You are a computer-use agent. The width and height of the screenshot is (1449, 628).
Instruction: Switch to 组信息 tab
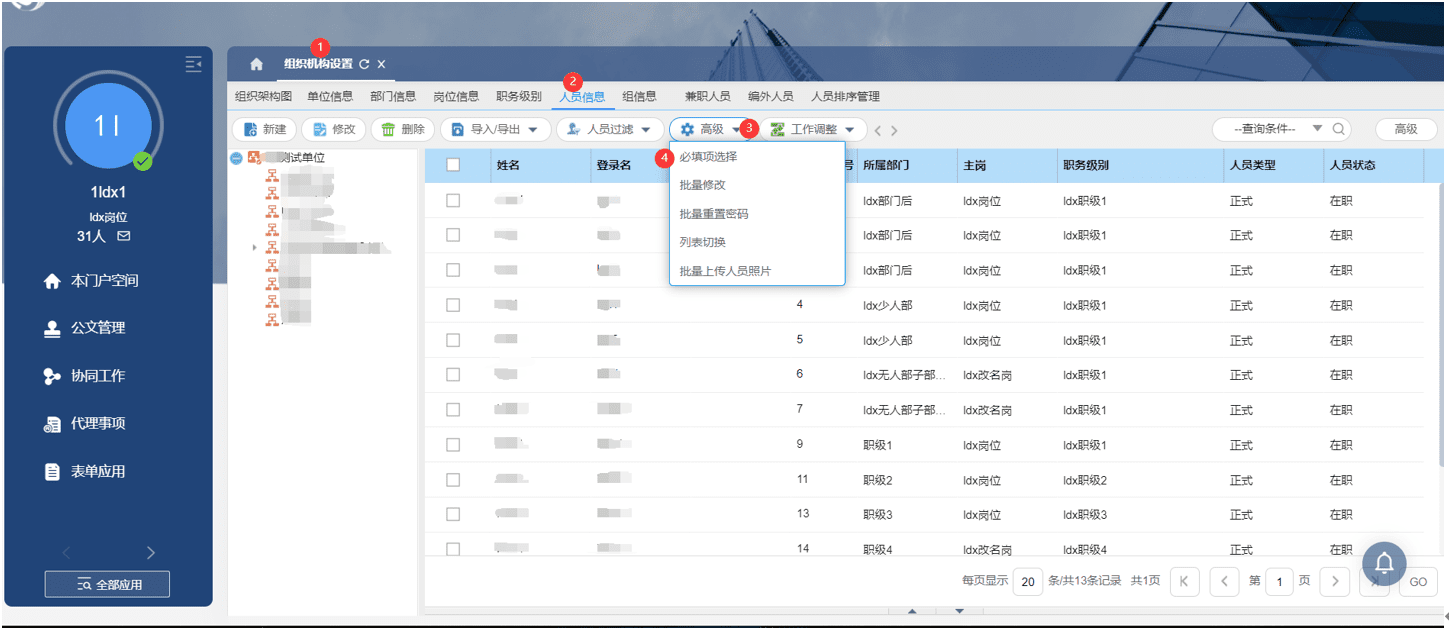(x=639, y=97)
